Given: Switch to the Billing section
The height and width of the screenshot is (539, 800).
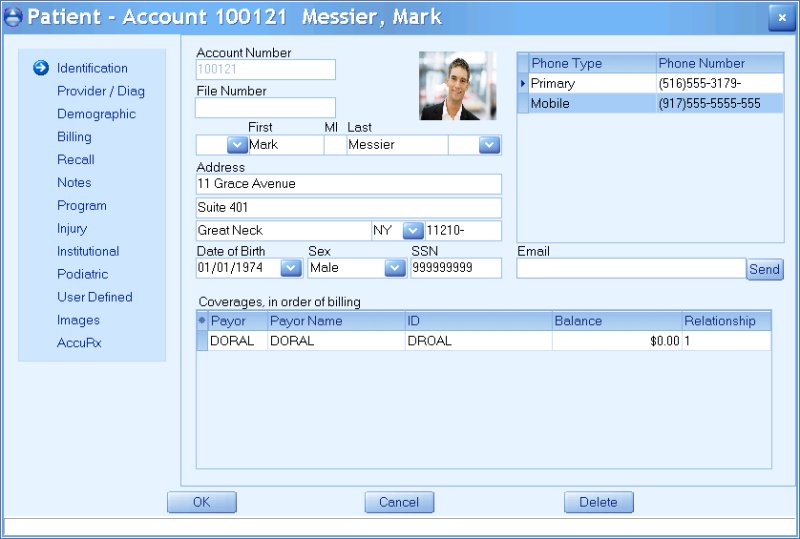Looking at the screenshot, I should pos(74,137).
